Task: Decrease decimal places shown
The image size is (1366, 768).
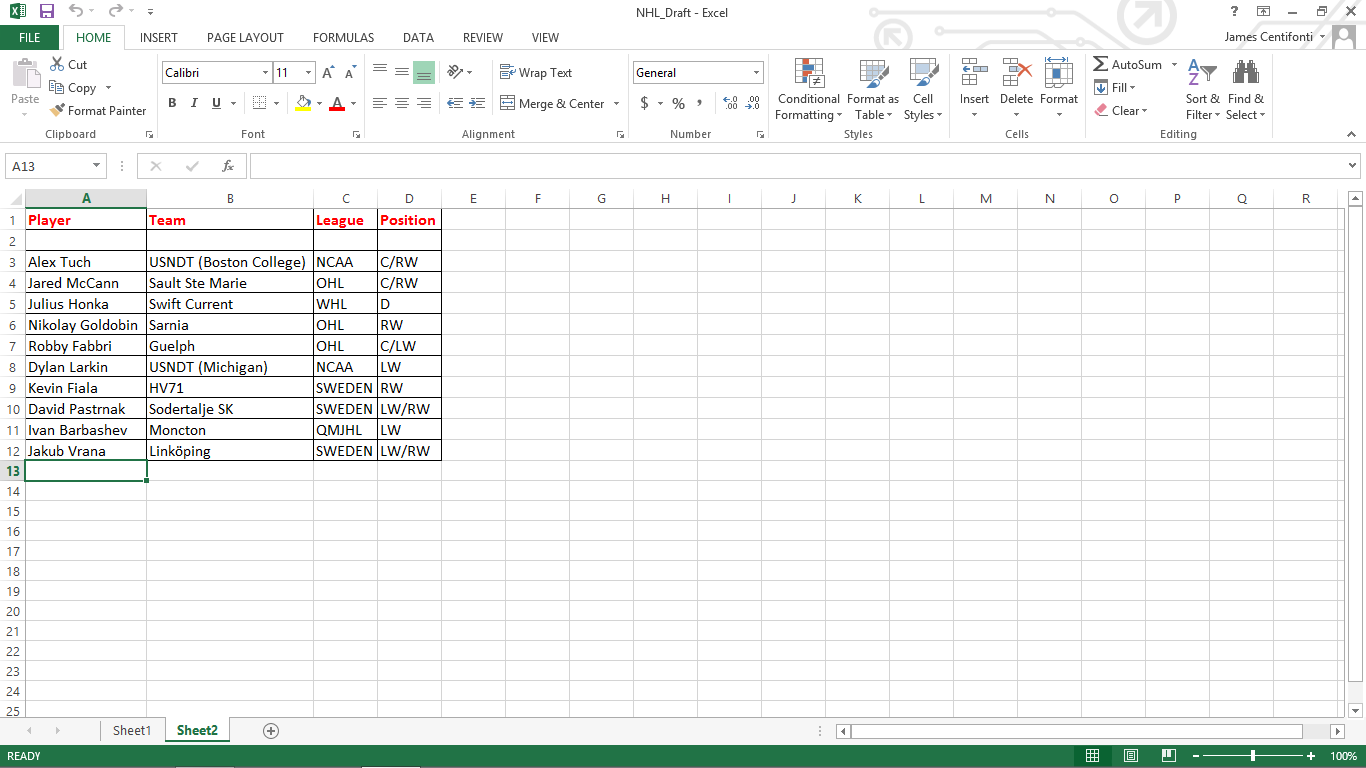Action: click(751, 103)
